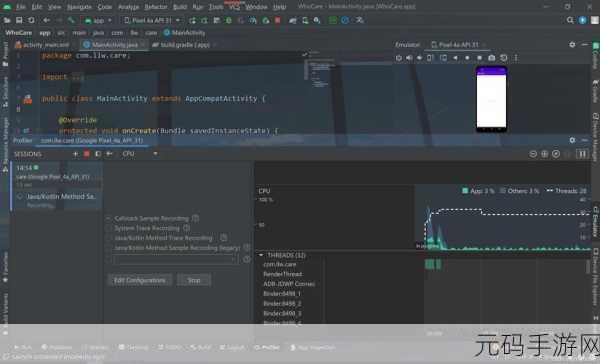Image resolution: width=600 pixels, height=364 pixels.
Task: Click the Sync/reload toolbar icon
Action: [x=31, y=20]
